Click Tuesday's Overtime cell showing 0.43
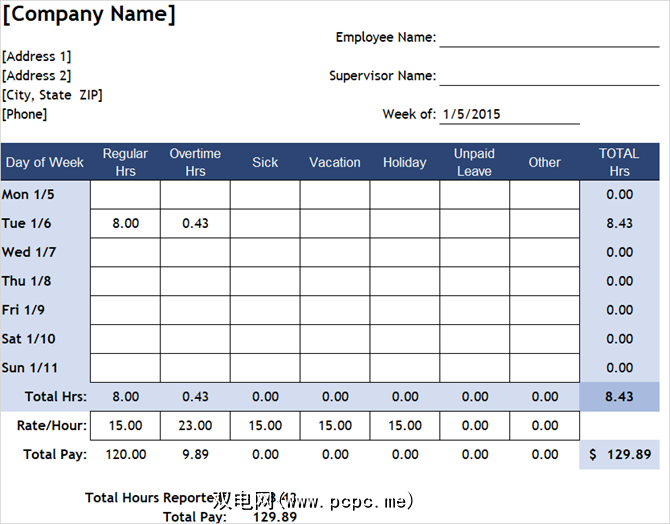The width and height of the screenshot is (670, 524). (195, 223)
